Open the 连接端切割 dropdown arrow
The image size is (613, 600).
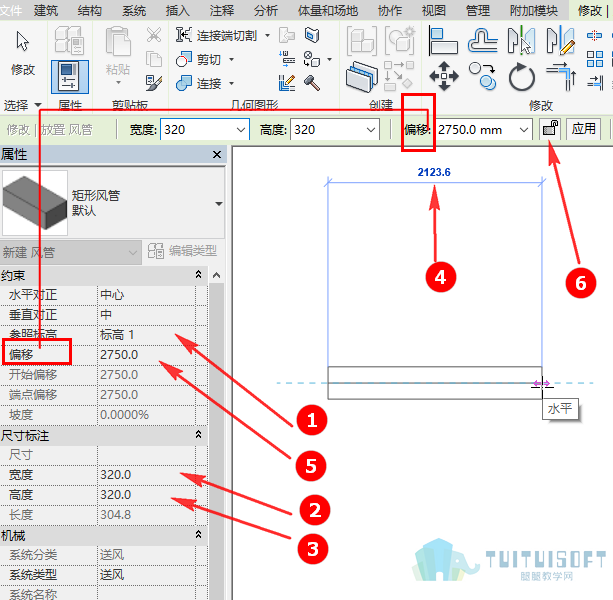coord(267,35)
